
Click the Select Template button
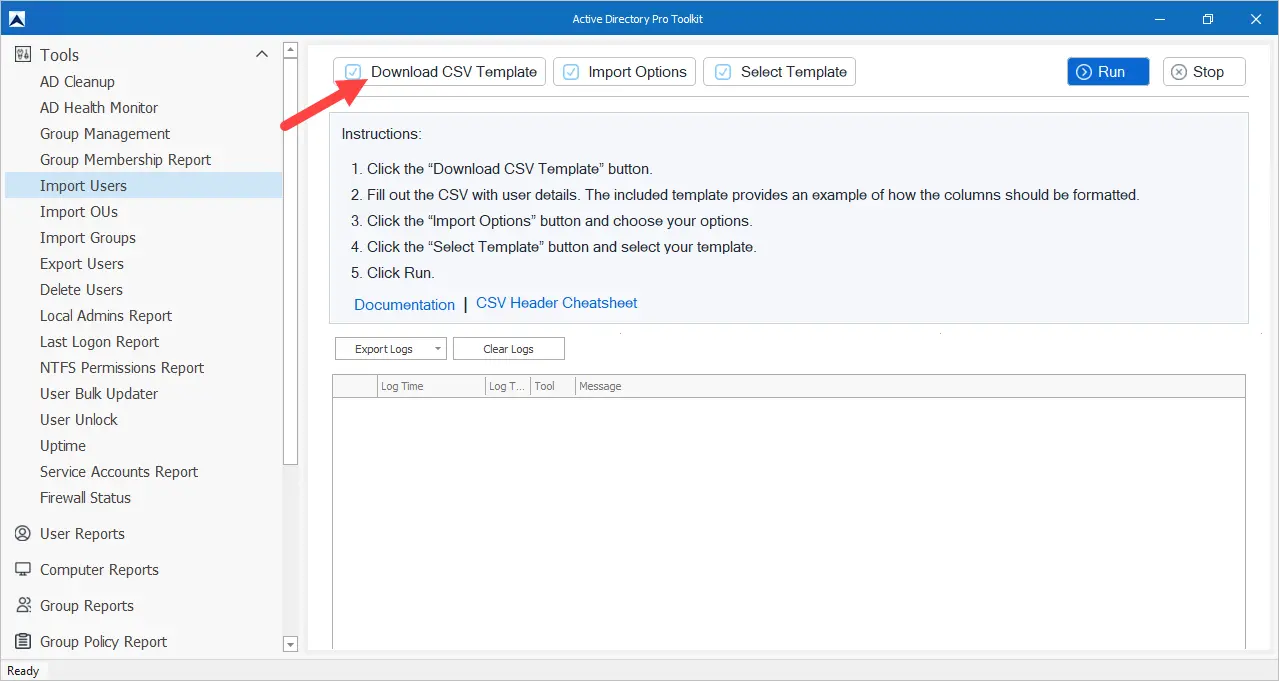[x=779, y=72]
